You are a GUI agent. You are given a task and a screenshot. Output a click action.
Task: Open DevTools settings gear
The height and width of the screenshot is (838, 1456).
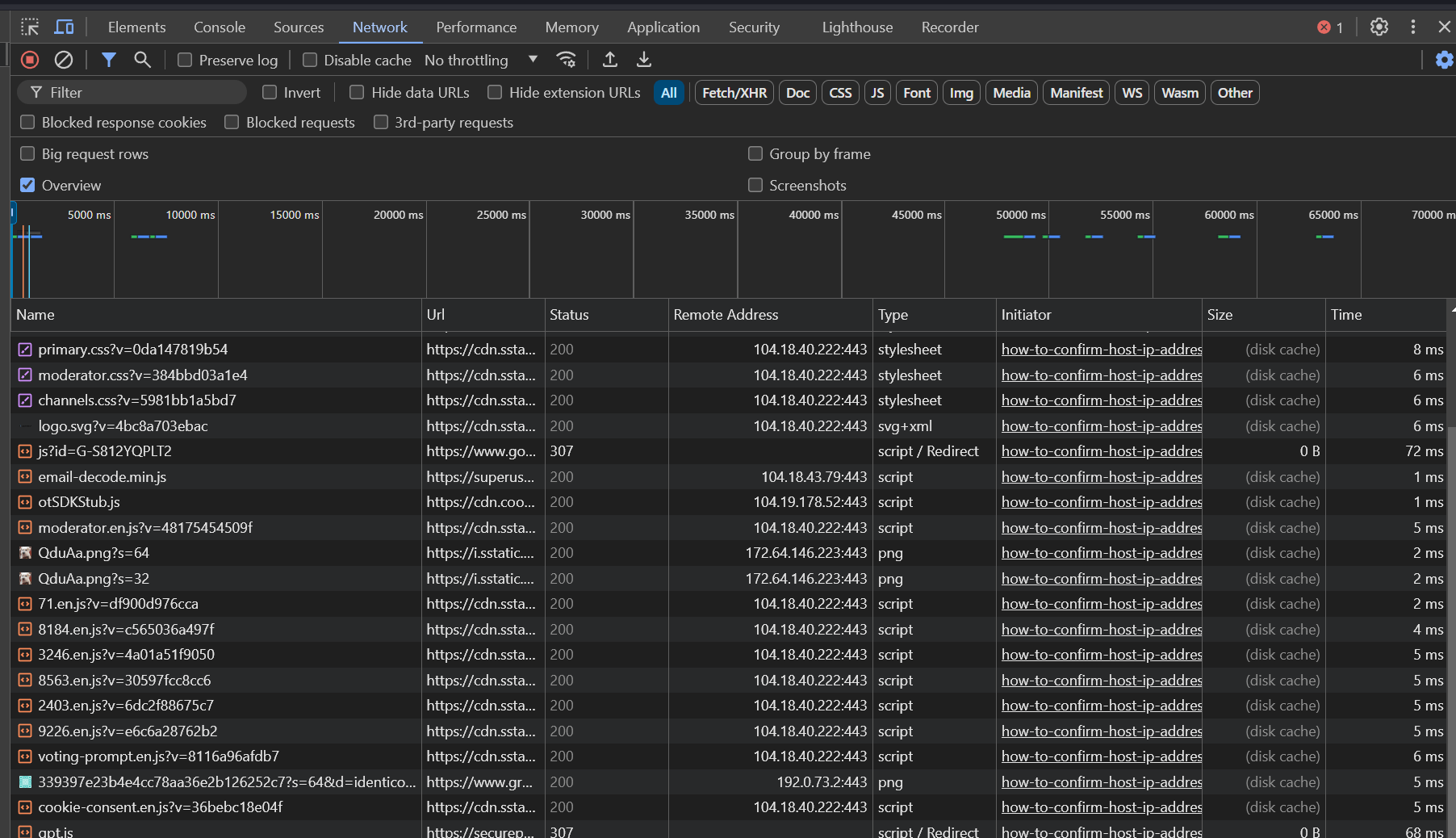1379,27
